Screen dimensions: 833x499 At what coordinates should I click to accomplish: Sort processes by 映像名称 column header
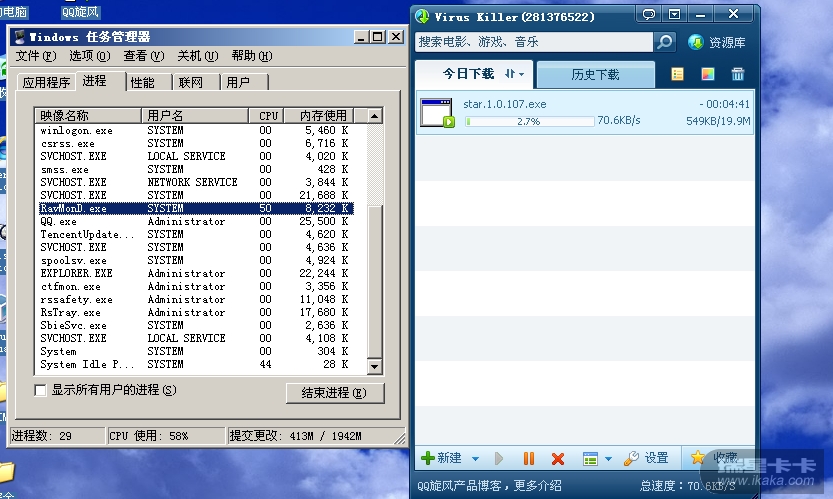88,116
